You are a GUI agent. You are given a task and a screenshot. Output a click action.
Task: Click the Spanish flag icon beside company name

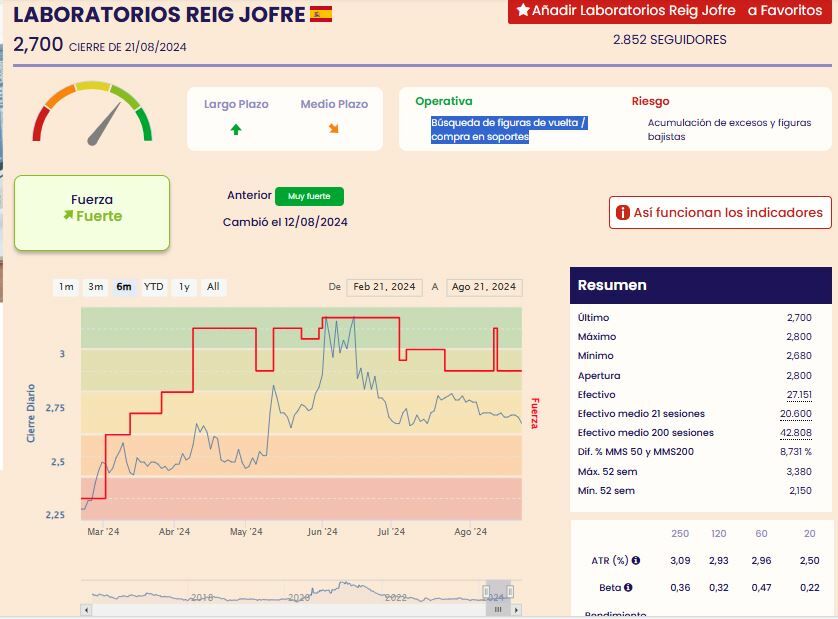321,14
